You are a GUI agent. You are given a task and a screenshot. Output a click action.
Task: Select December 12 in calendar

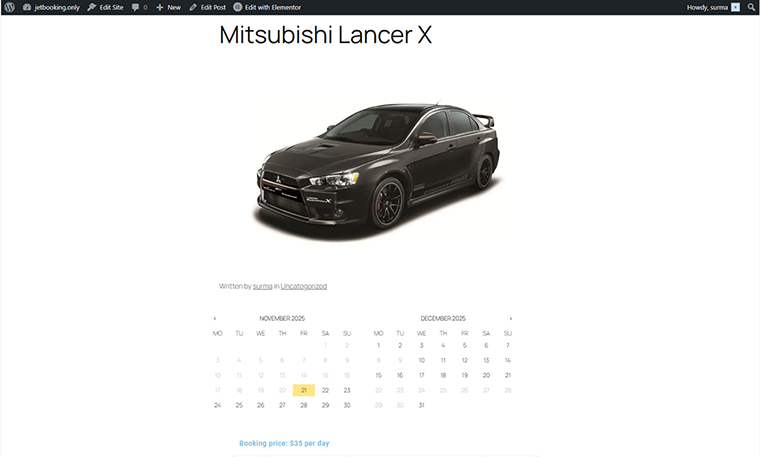coord(465,361)
